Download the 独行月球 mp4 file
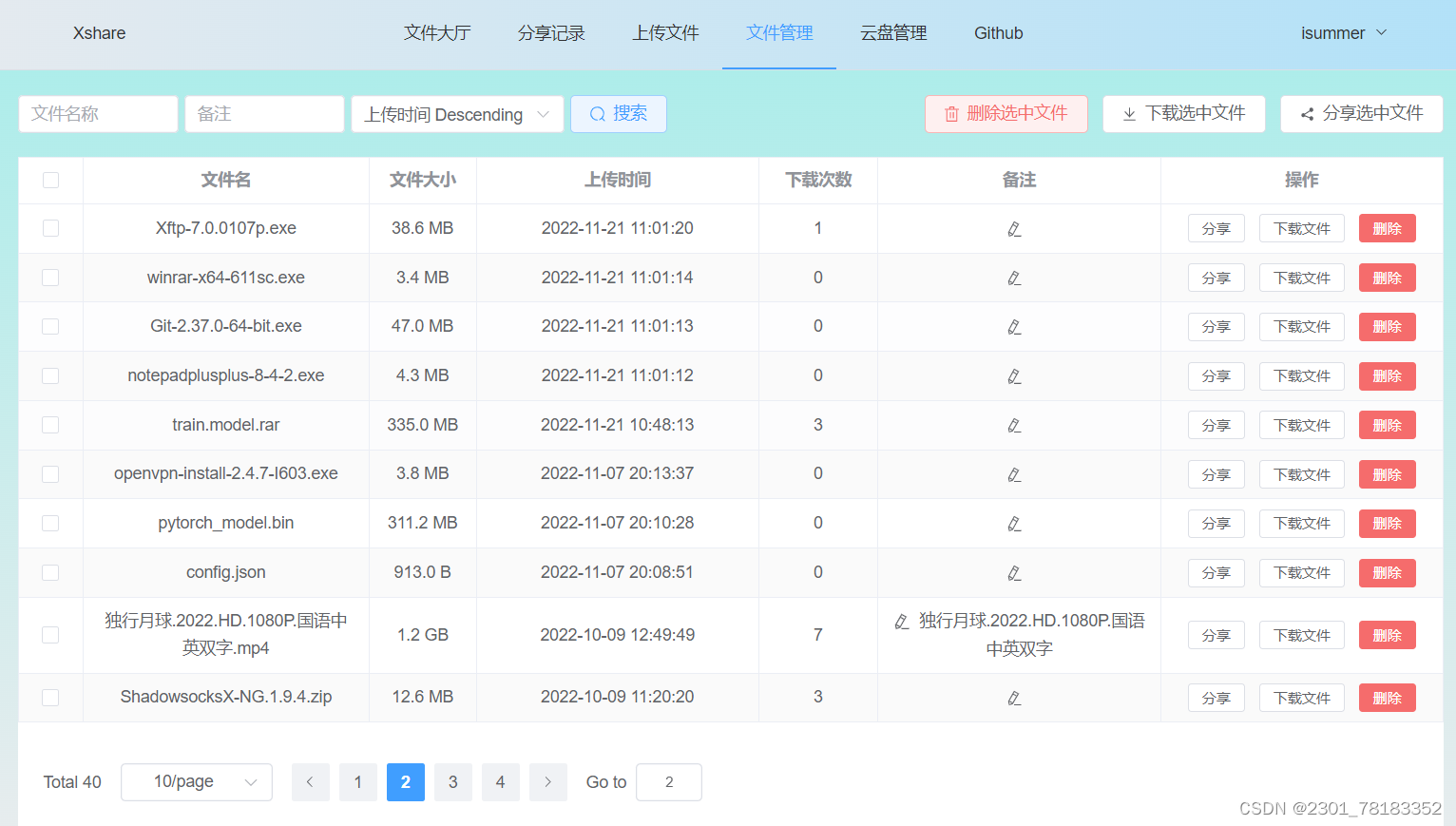The image size is (1456, 826). click(1302, 635)
